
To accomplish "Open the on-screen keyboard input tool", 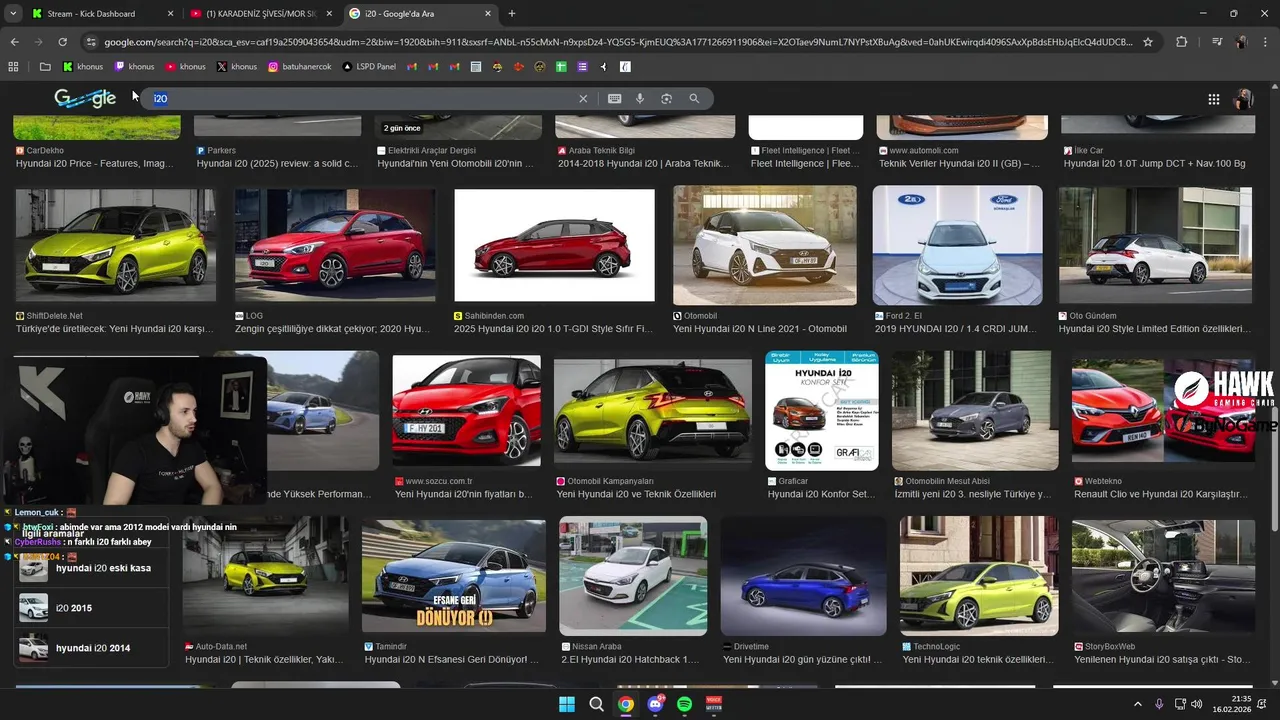I will point(614,98).
